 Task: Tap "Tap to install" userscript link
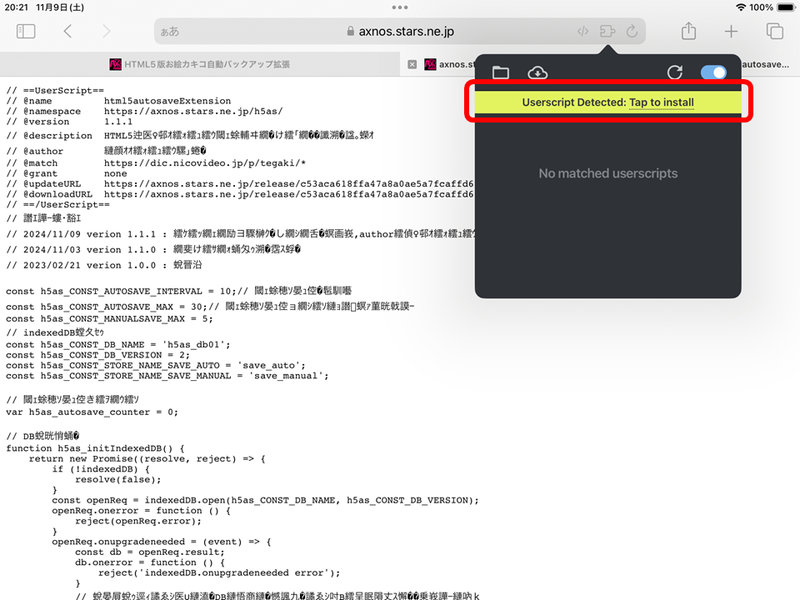click(661, 102)
